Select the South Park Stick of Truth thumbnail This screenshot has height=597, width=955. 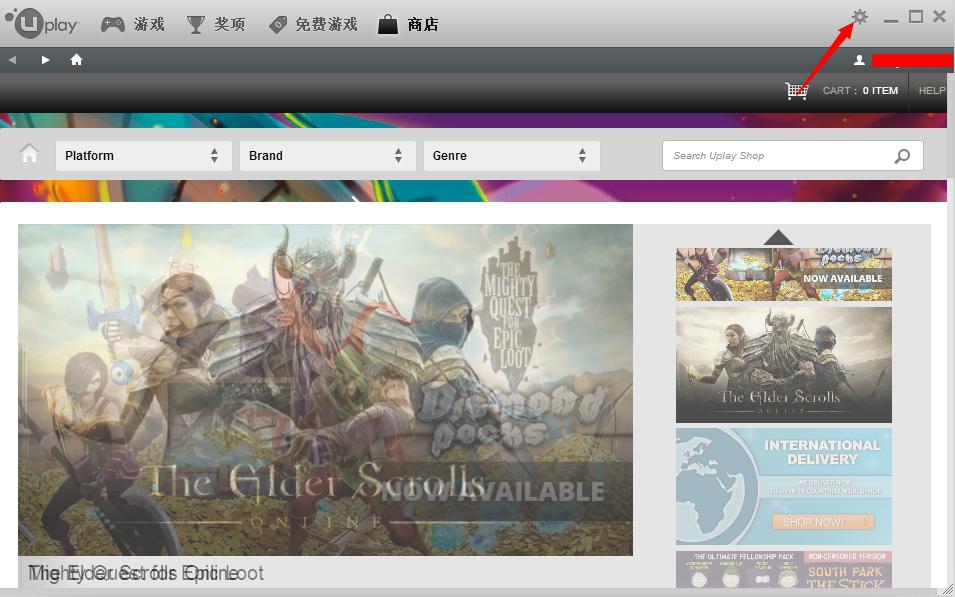point(784,570)
